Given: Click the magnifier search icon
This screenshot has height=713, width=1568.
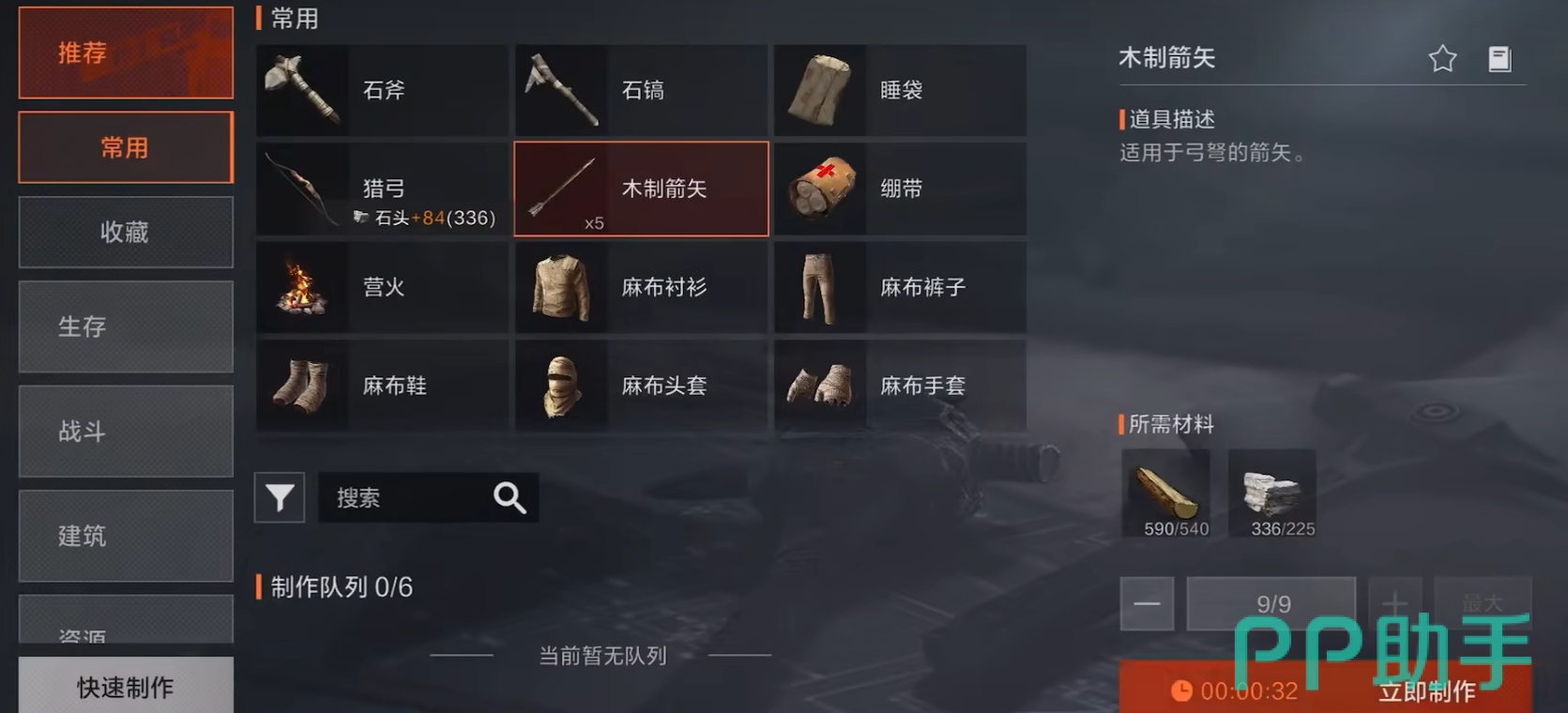Looking at the screenshot, I should [510, 497].
